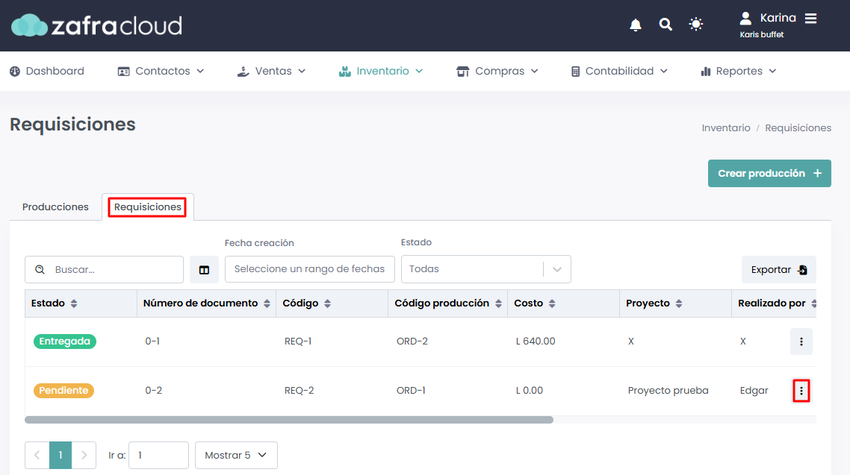Click the 0-2 document number cell
Image resolution: width=850 pixels, height=475 pixels.
153,390
